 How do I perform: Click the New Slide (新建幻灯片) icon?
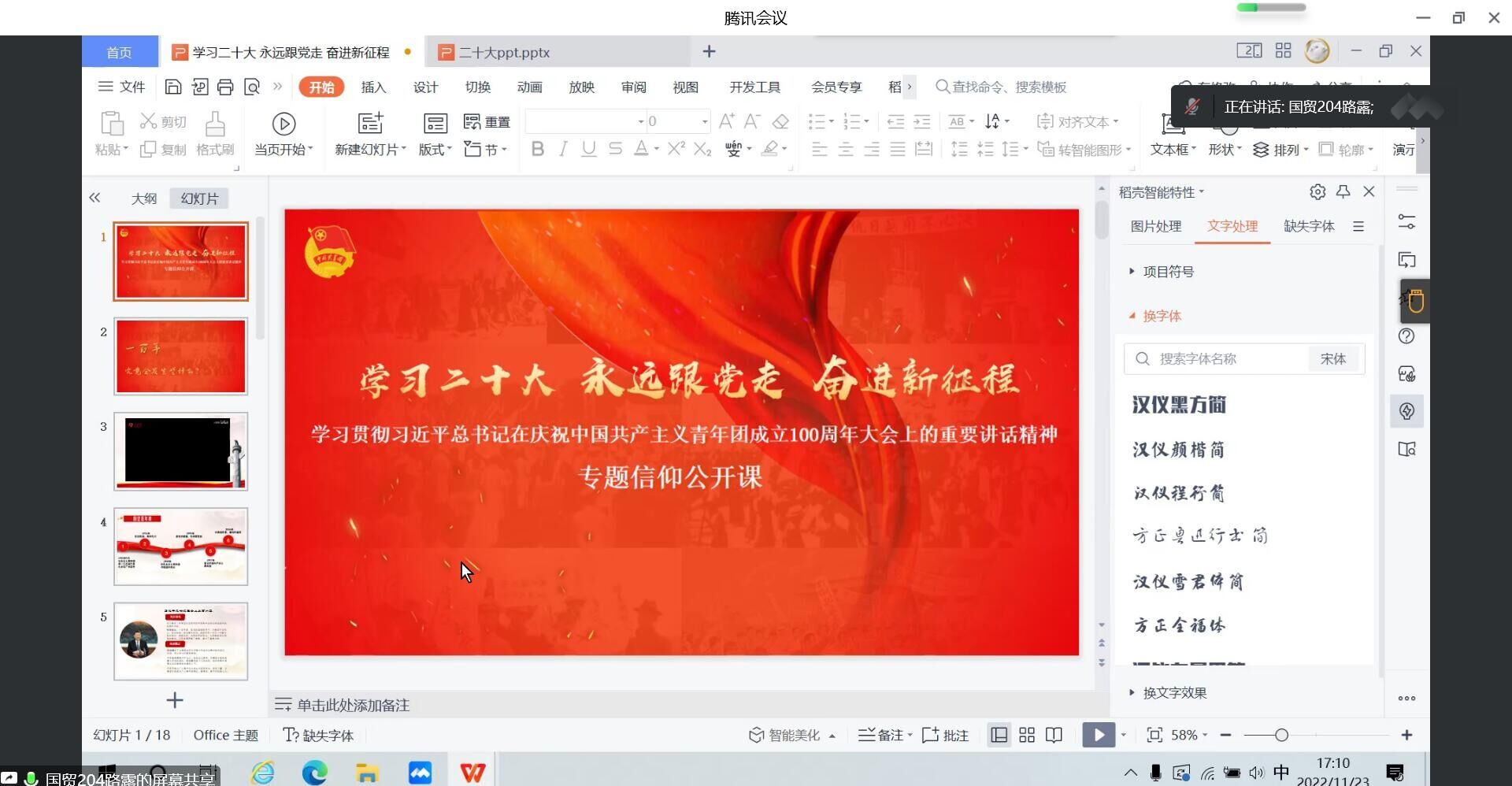[370, 124]
